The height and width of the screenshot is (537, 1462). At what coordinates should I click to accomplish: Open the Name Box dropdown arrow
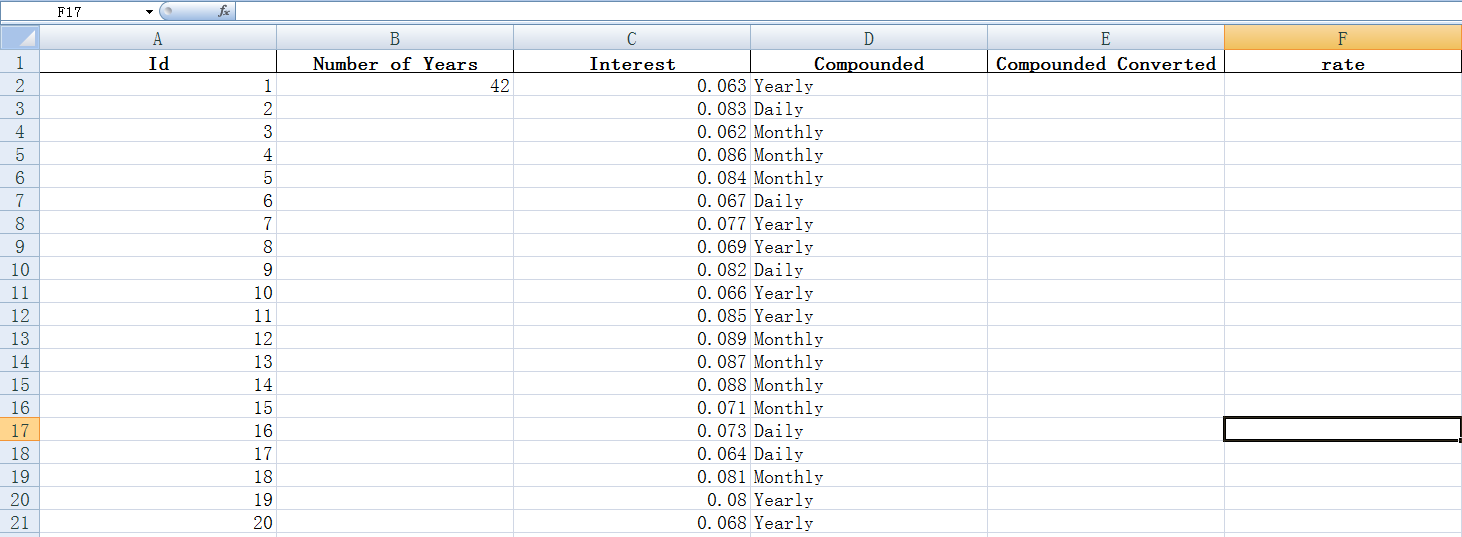[150, 11]
